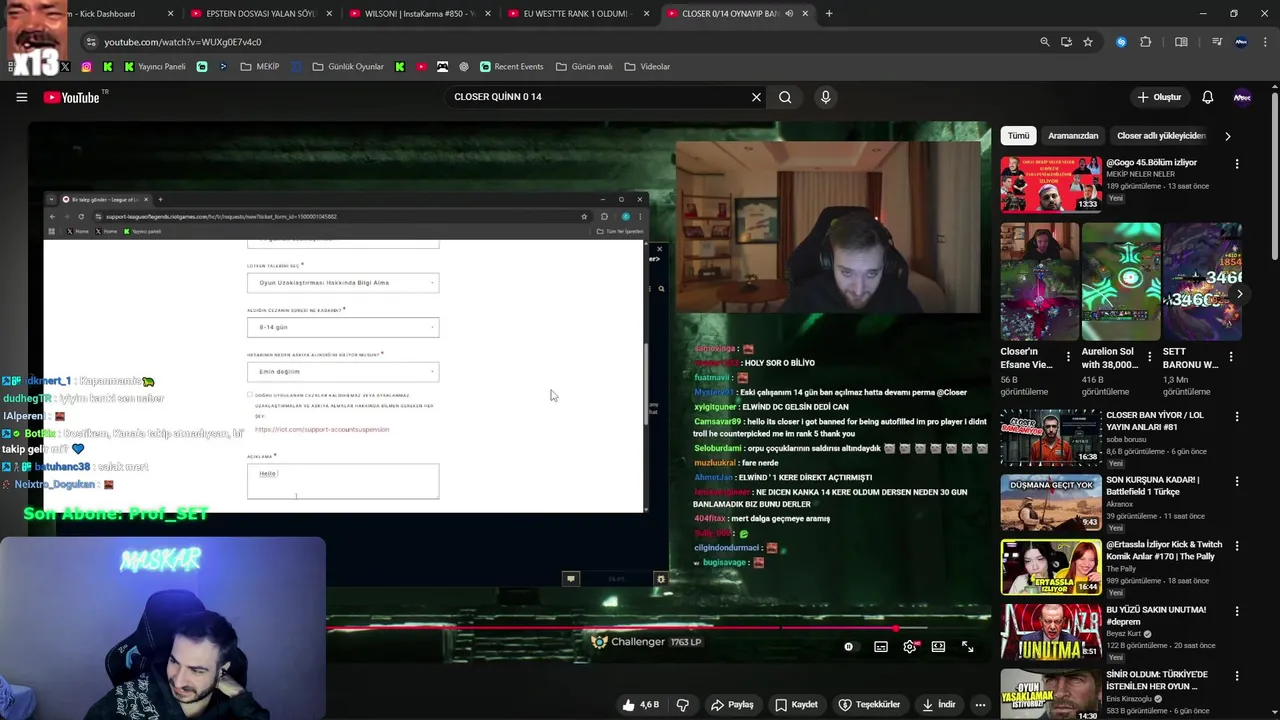Open the Recent Events bookmark

[x=511, y=67]
